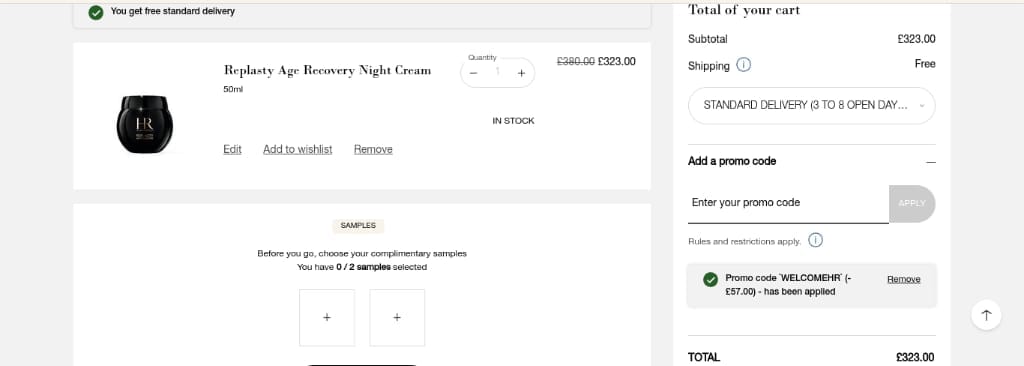Click the promo code input field
The image size is (1024, 366).
(788, 203)
